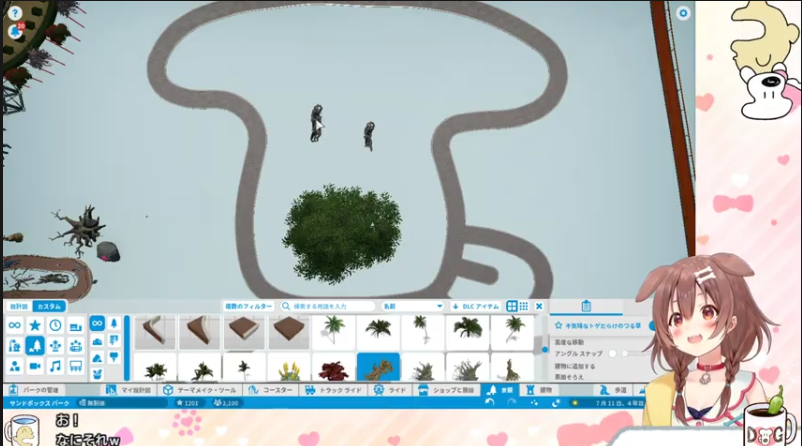Open the help question mark button
Viewport: 802px width, 446px height.
tap(14, 13)
